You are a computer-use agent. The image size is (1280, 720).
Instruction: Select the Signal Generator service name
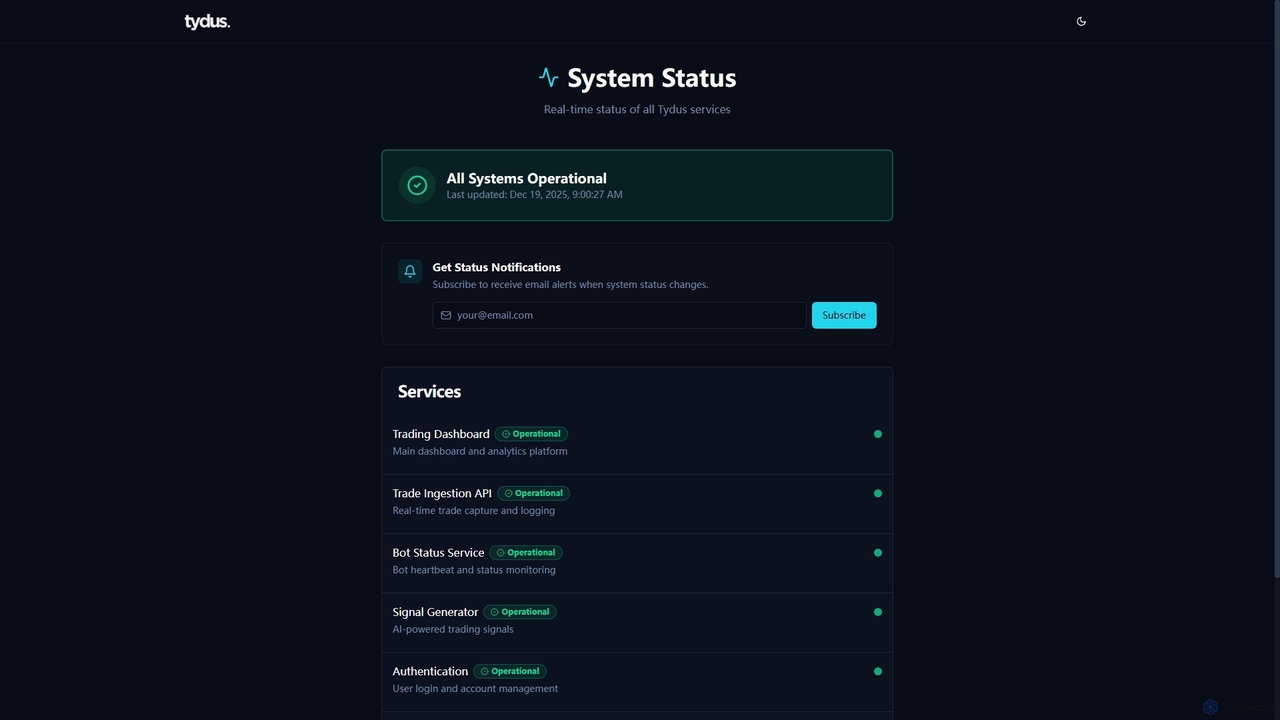435,612
